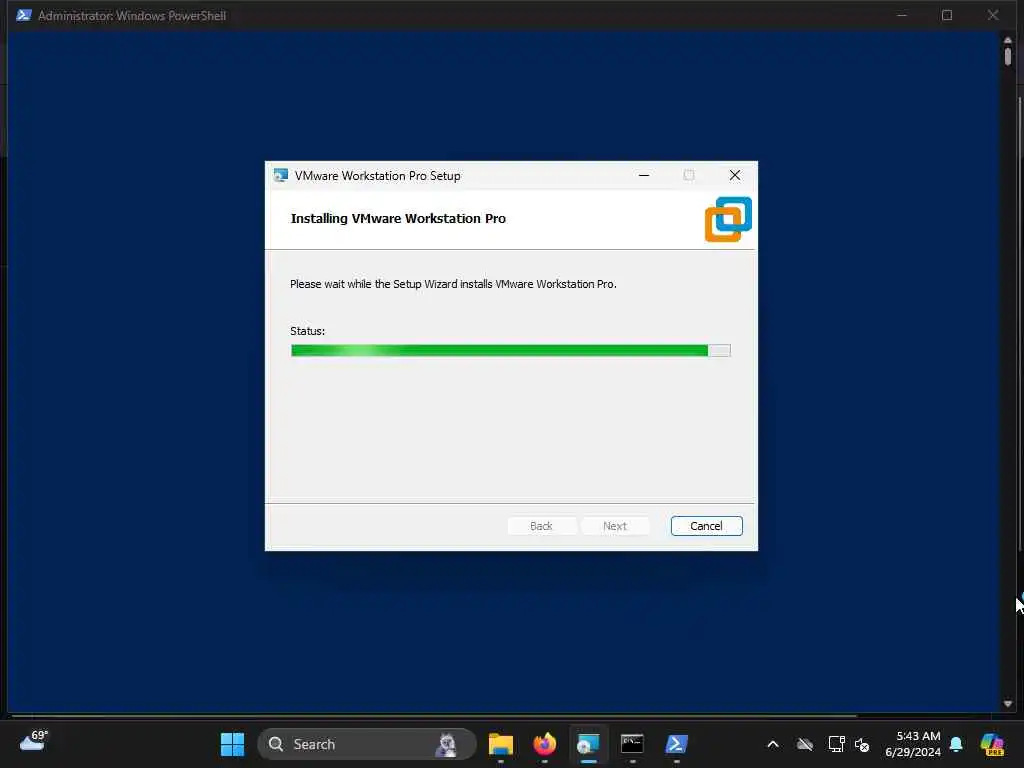Close the VMware Workstation Pro Setup dialog

tap(735, 175)
